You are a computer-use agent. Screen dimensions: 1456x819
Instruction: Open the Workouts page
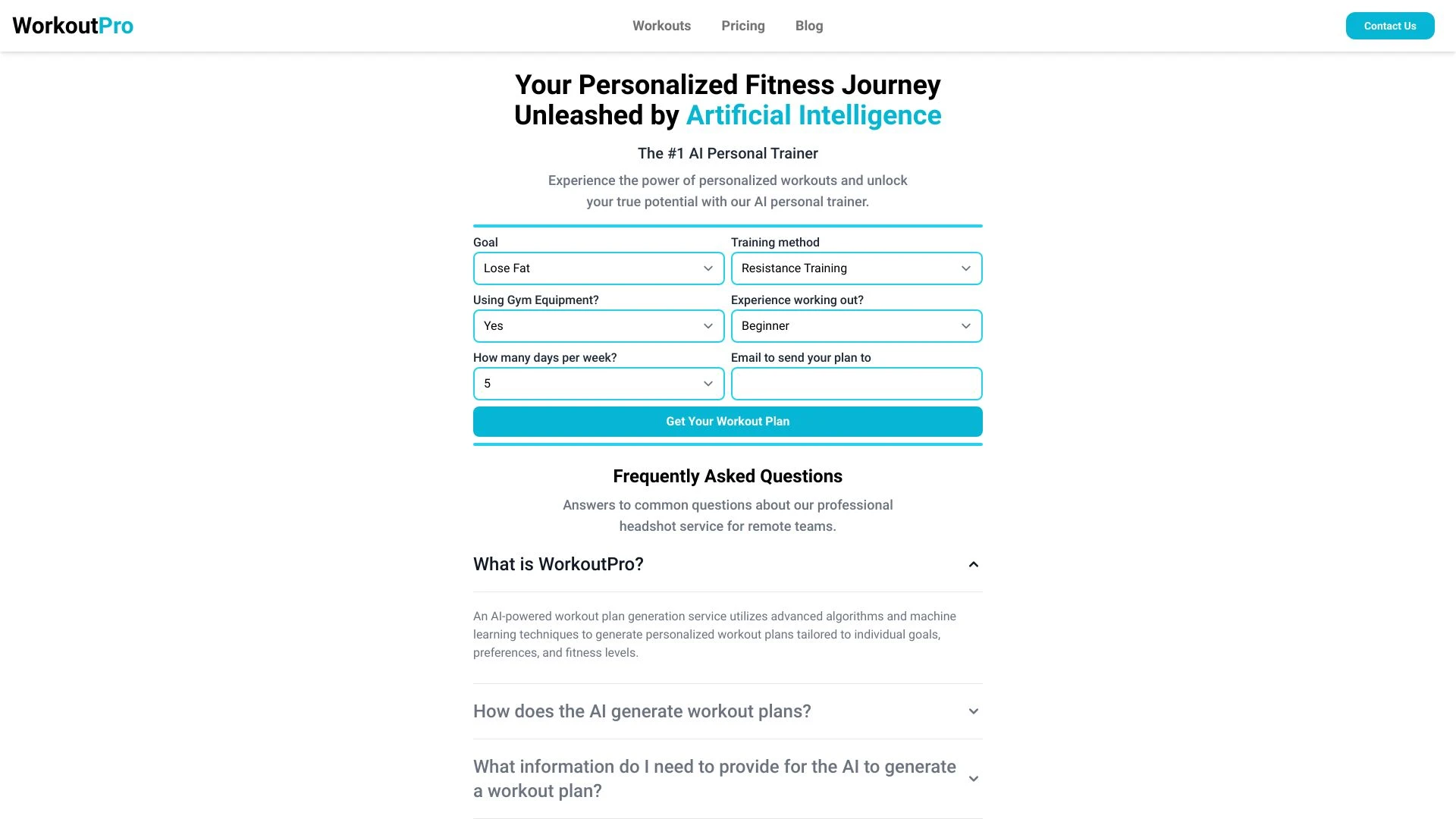tap(661, 25)
